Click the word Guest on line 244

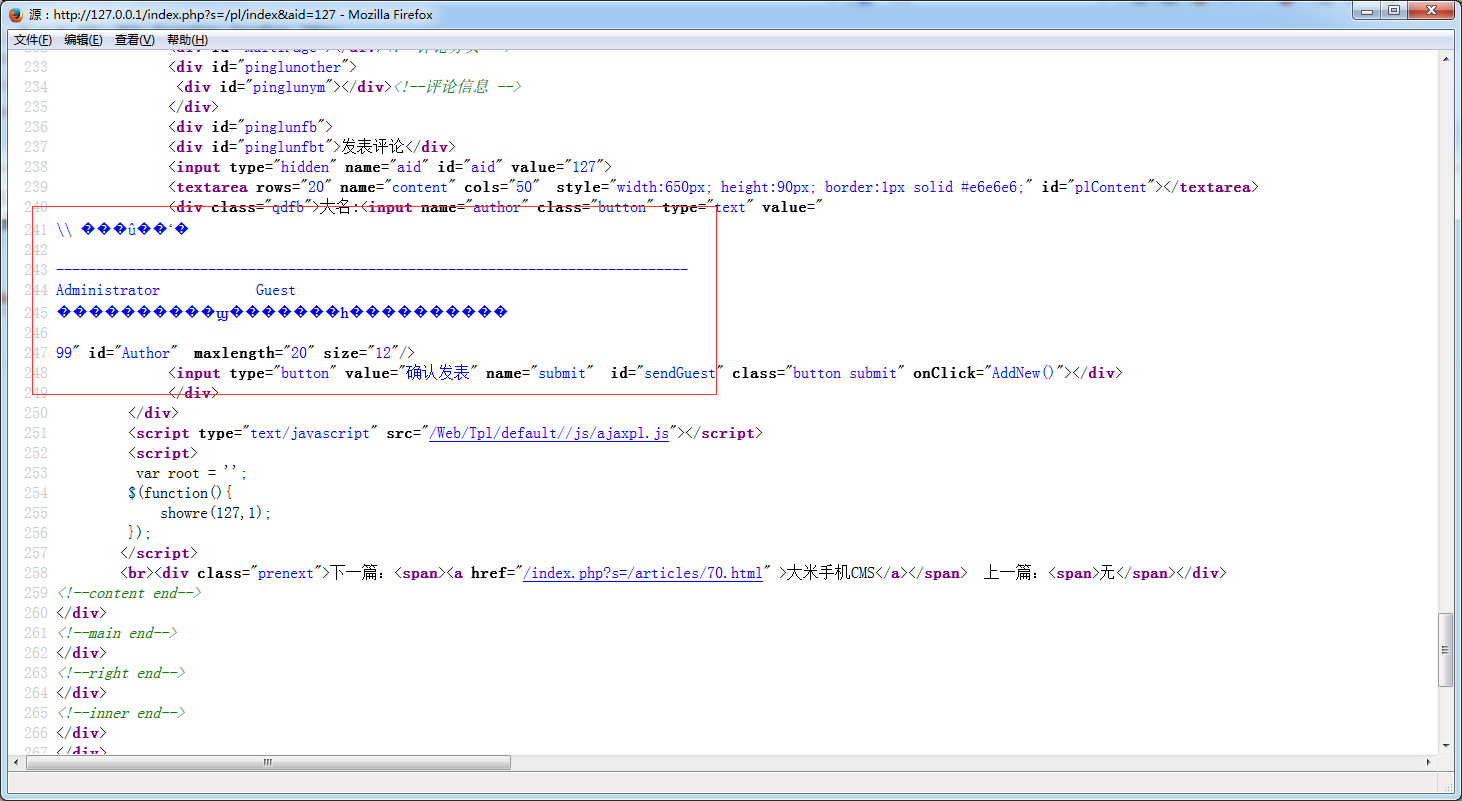tap(276, 290)
